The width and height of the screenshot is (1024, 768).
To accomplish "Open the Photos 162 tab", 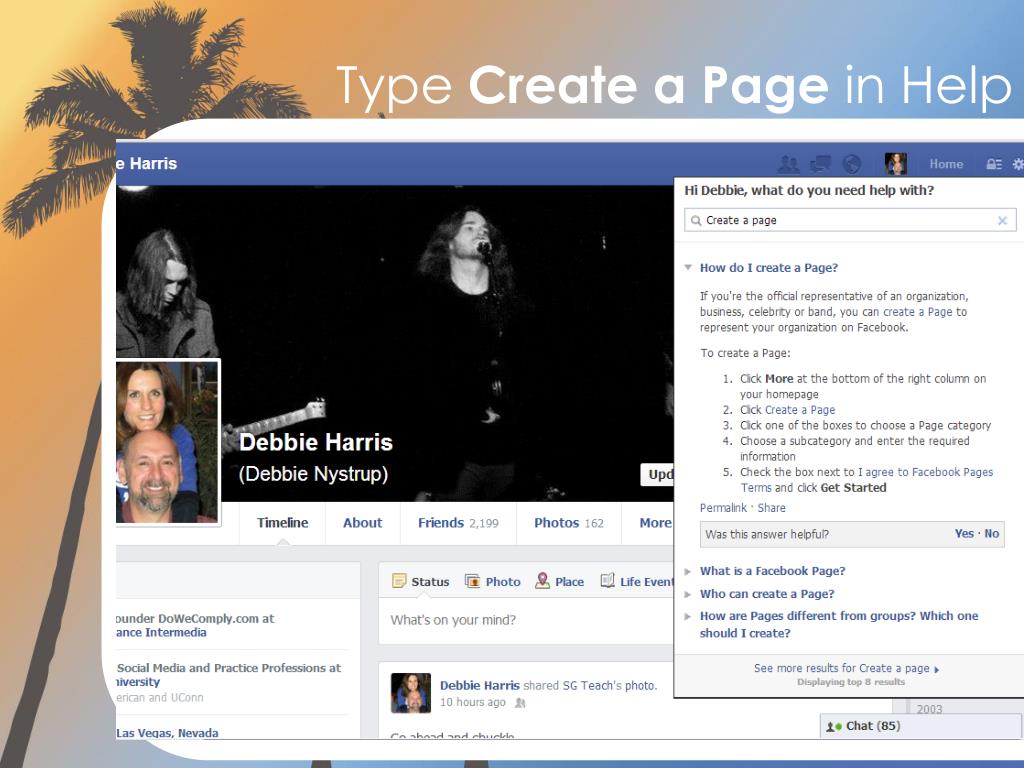I will (568, 522).
